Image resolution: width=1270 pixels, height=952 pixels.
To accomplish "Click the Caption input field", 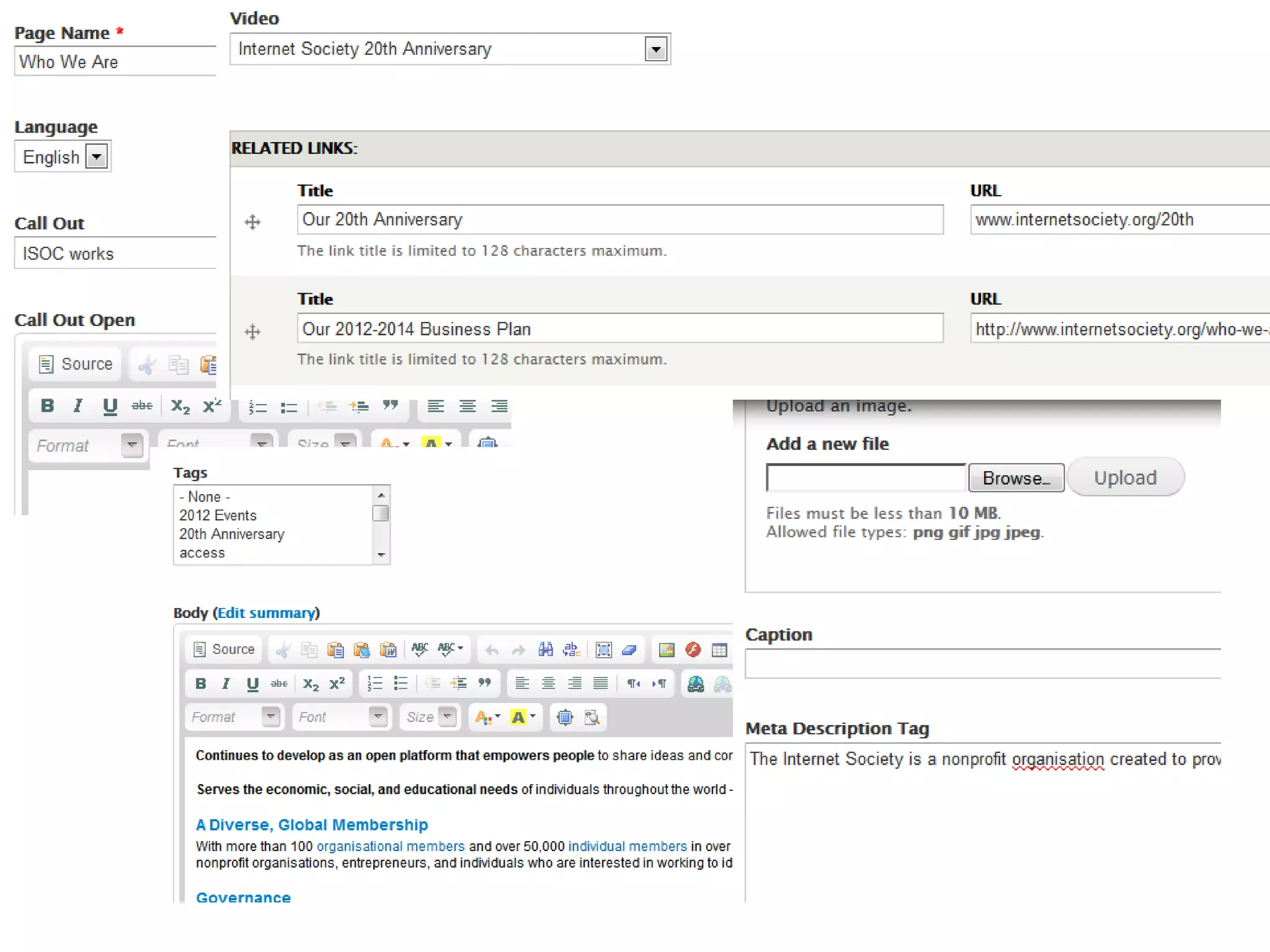I will pyautogui.click(x=982, y=663).
